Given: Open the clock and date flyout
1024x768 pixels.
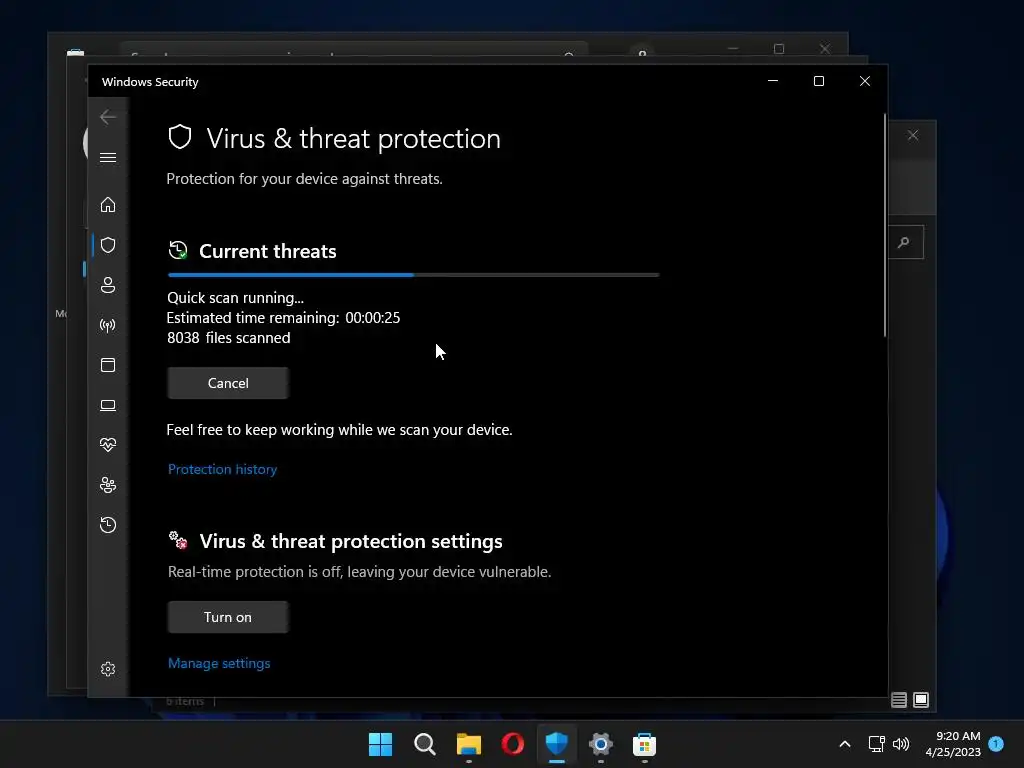Looking at the screenshot, I should point(953,744).
